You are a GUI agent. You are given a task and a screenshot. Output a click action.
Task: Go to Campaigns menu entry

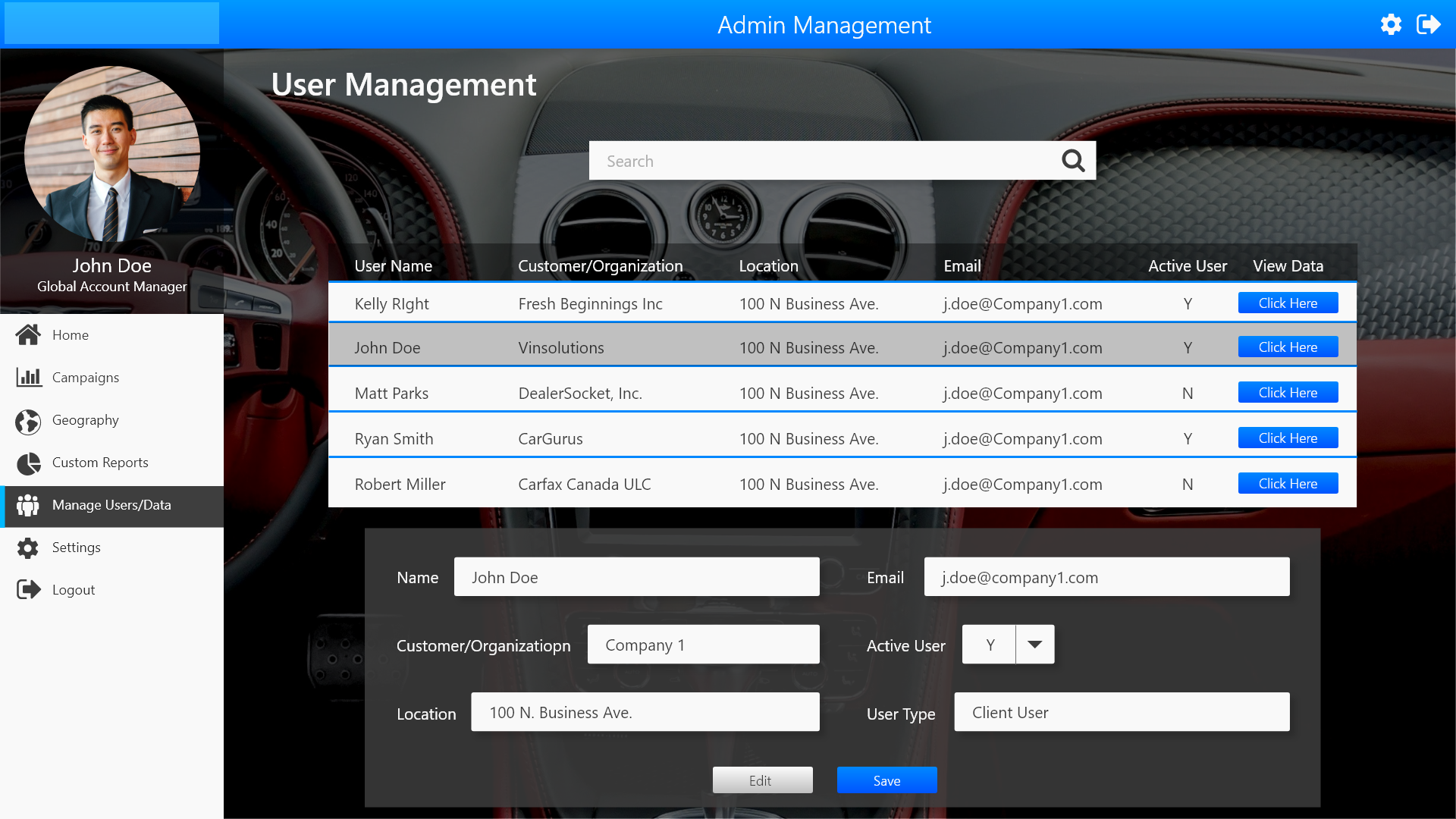click(86, 378)
